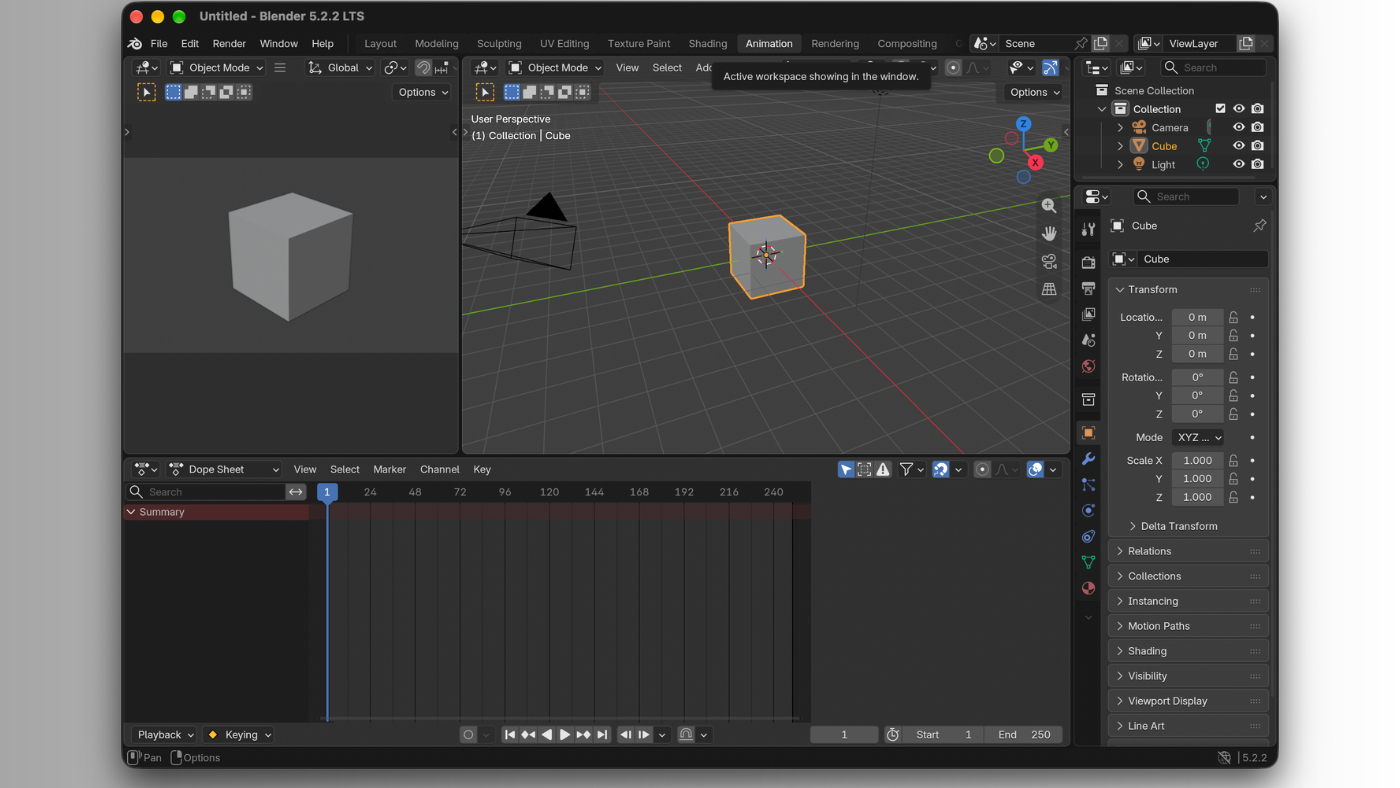Uncheck the Collection exclude checkbox
Image resolution: width=1400 pixels, height=788 pixels.
(1220, 109)
